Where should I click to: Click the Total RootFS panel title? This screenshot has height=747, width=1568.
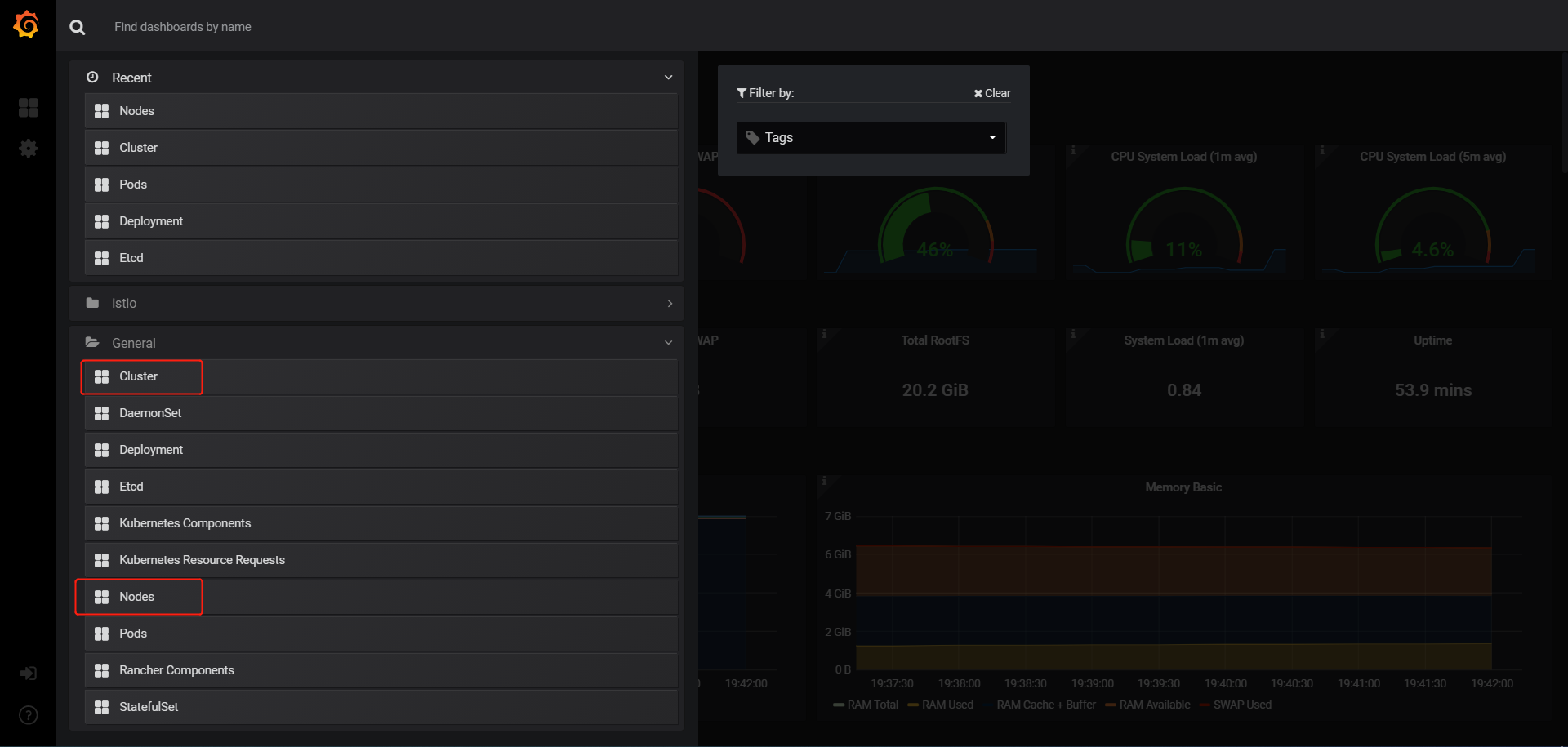pos(935,340)
